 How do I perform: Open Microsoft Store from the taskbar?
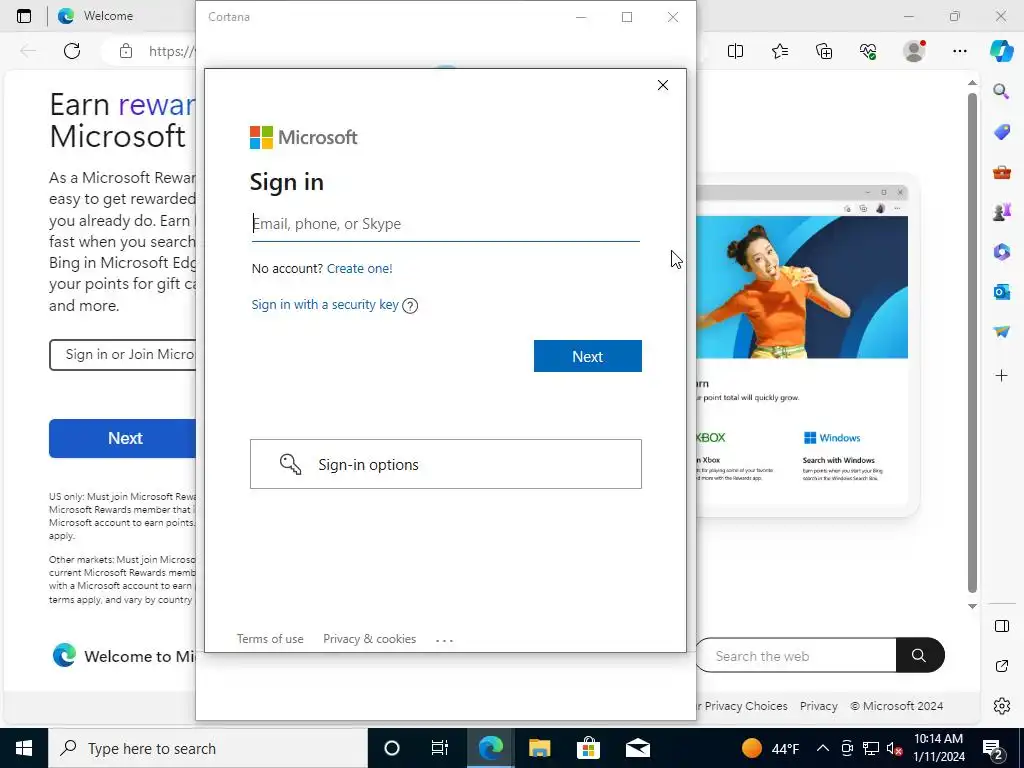[588, 748]
